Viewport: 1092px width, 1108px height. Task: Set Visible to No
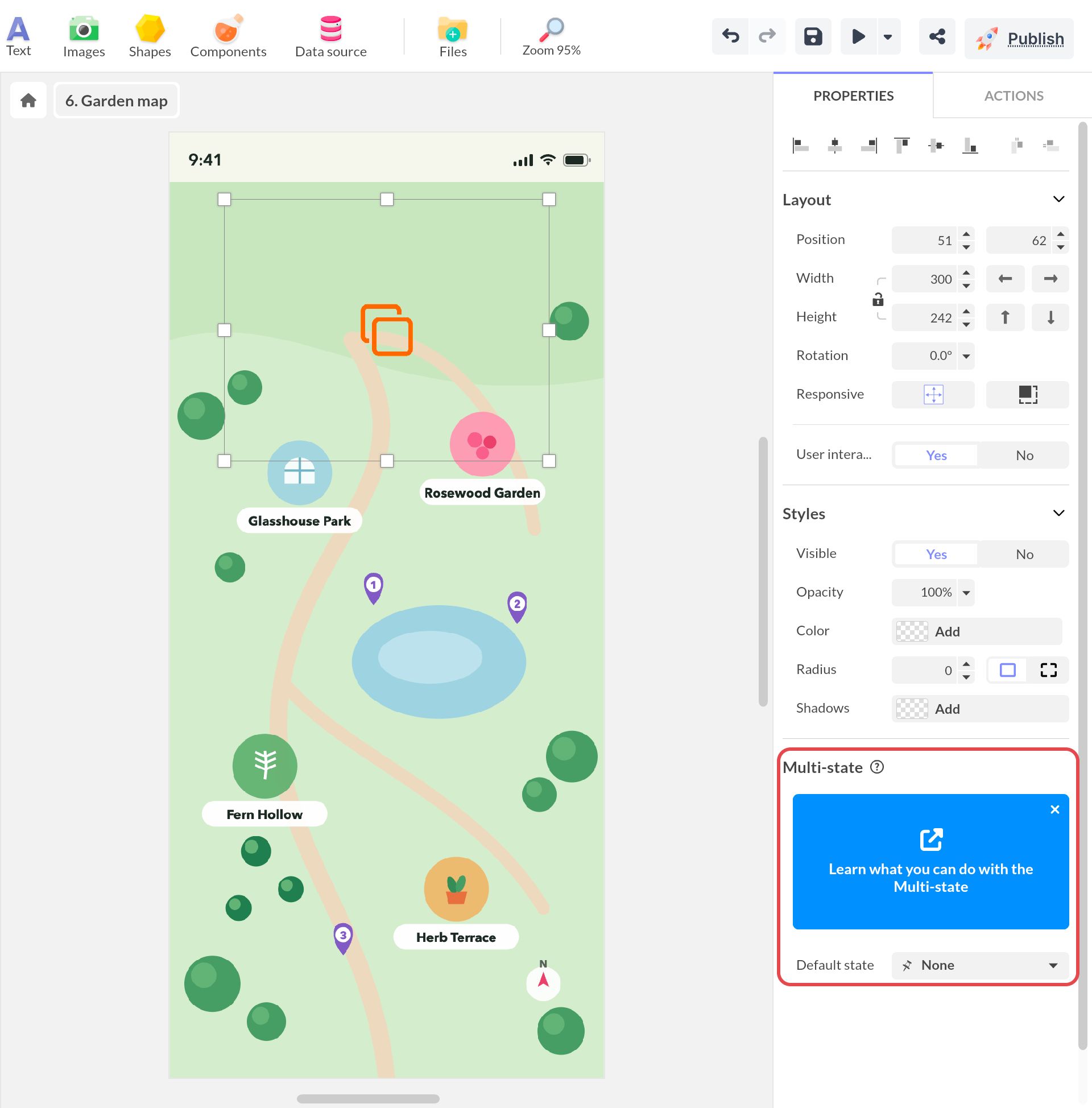coord(1024,554)
